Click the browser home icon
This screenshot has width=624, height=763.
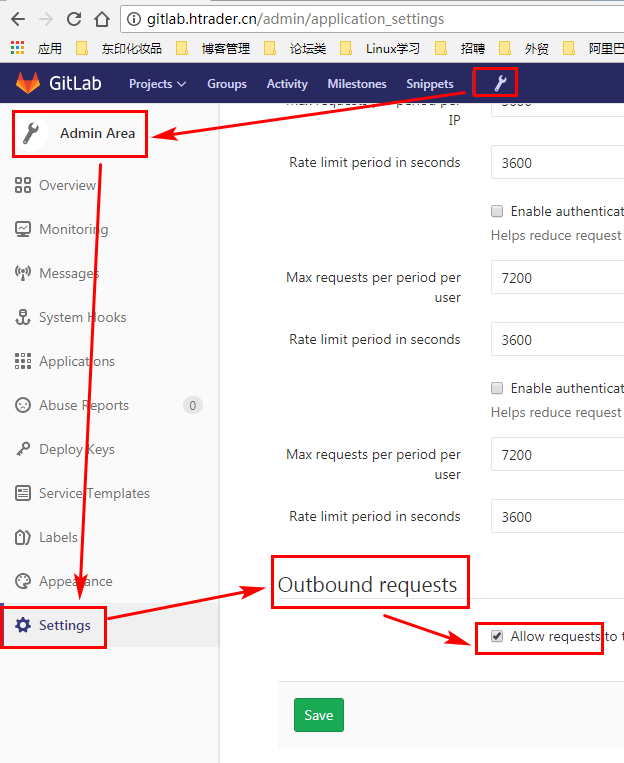(101, 19)
